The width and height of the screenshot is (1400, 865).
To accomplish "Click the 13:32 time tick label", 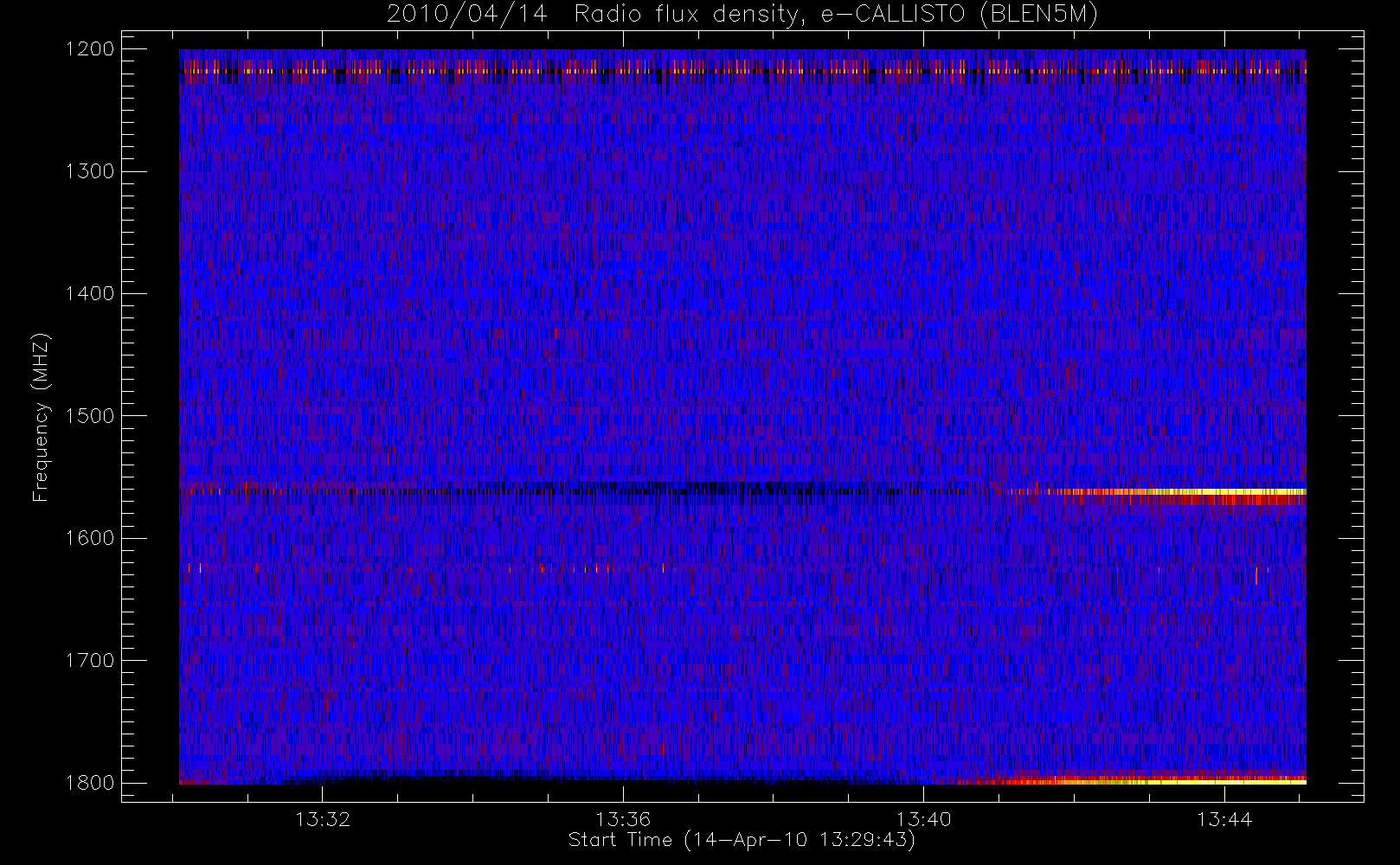I will (x=323, y=819).
